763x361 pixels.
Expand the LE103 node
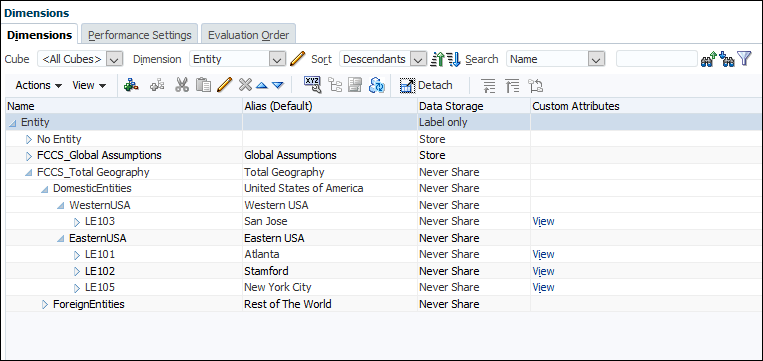77,222
